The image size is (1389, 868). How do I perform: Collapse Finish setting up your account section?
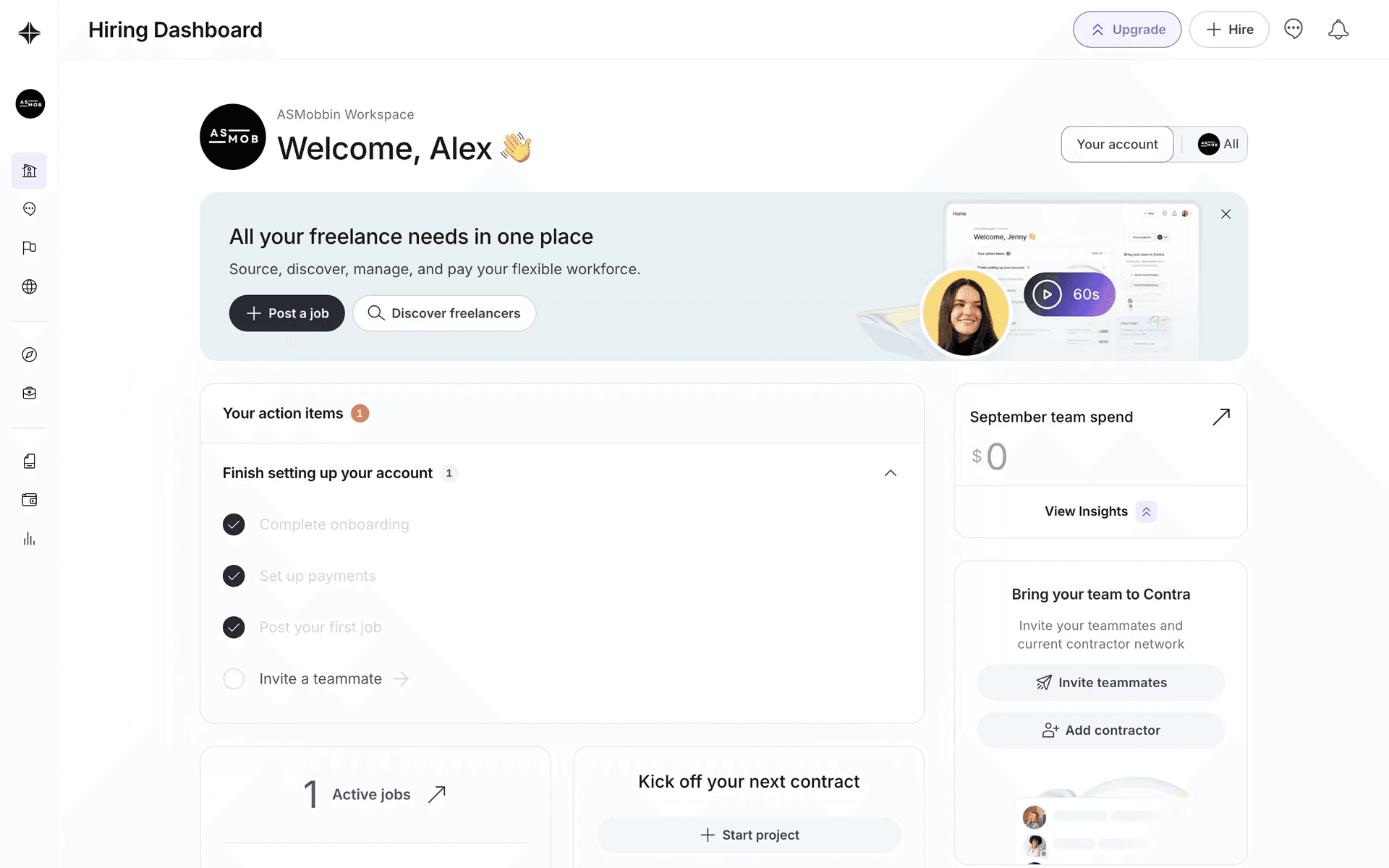point(891,473)
